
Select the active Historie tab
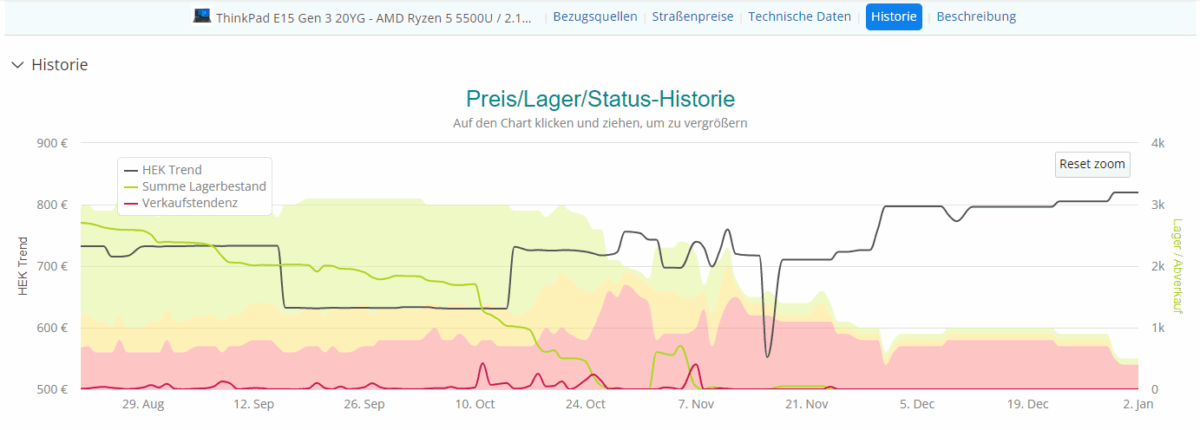893,17
